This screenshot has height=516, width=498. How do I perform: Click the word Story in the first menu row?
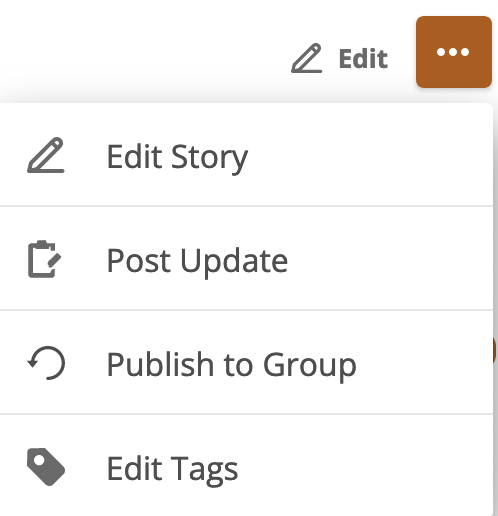[209, 158]
